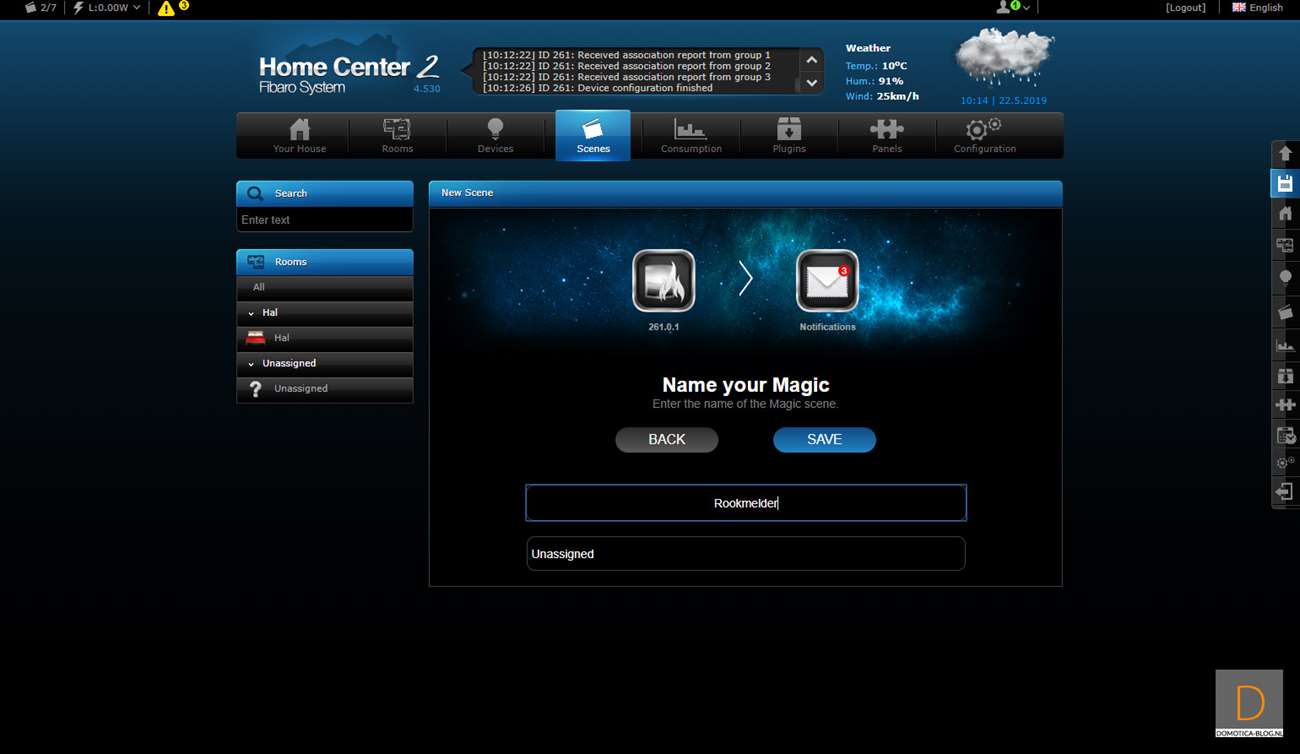Viewport: 1300px width, 754px height.
Task: Click the warning triangle alert icon
Action: click(x=166, y=8)
